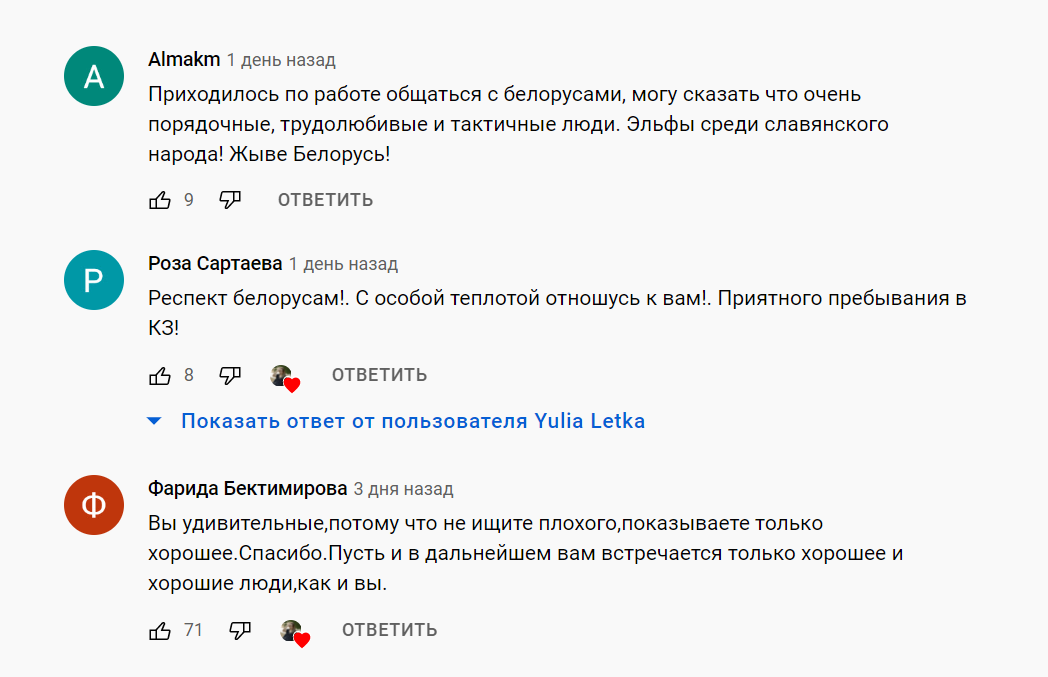Open Роза Сартаева's teal avatar

93,281
